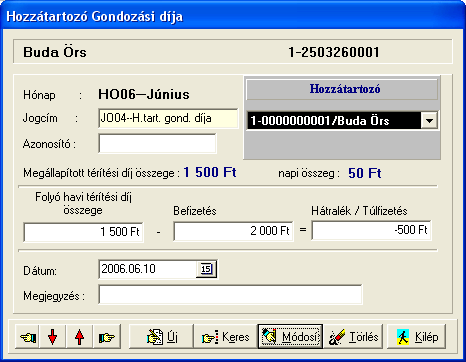The height and width of the screenshot is (362, 466).
Task: Click the month text HO06—Június
Action: click(144, 95)
